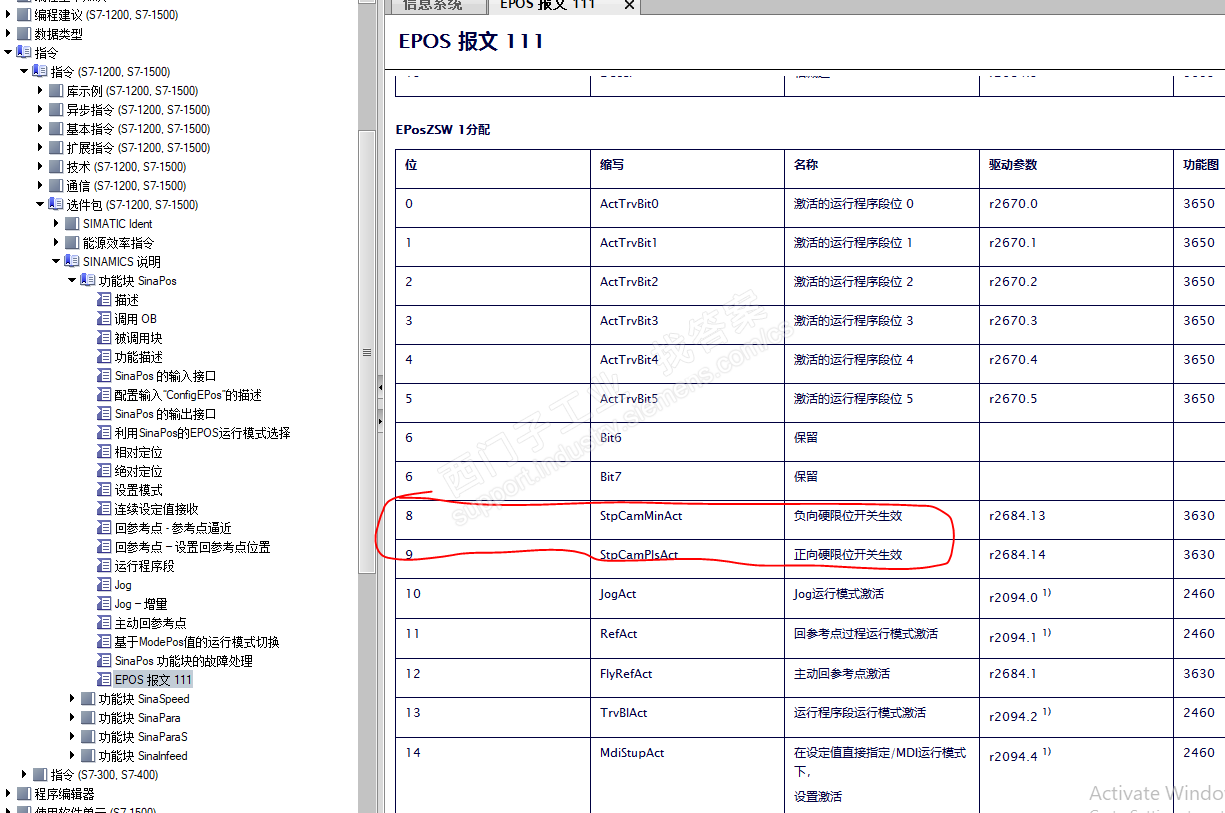Open the Jog help page

123,585
